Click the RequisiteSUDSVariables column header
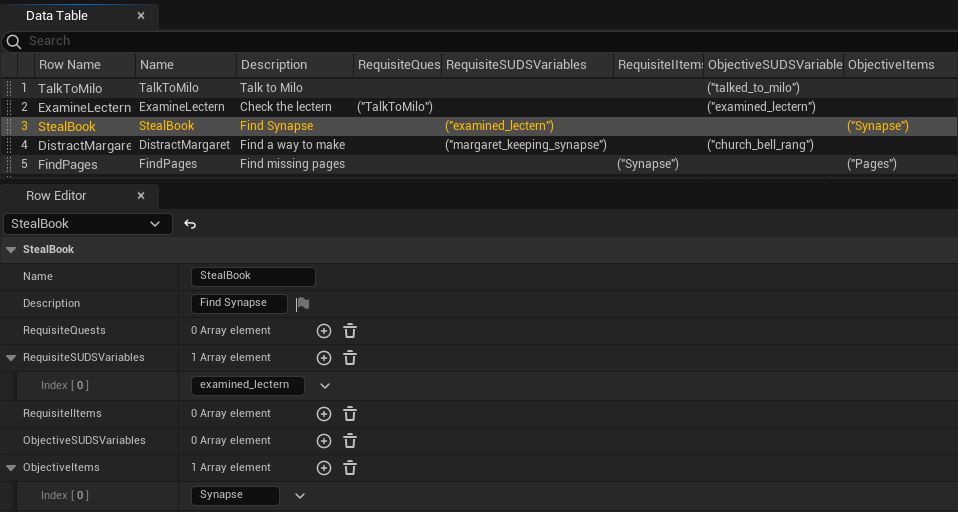The image size is (958, 512). tap(527, 65)
